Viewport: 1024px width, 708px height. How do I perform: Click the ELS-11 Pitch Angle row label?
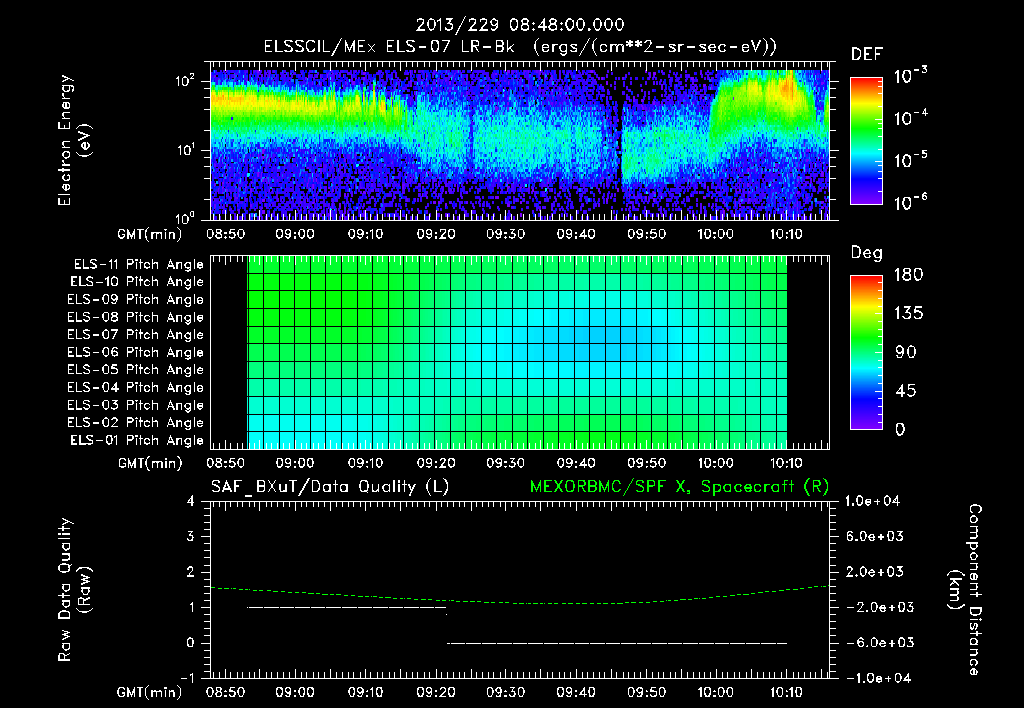[x=138, y=265]
